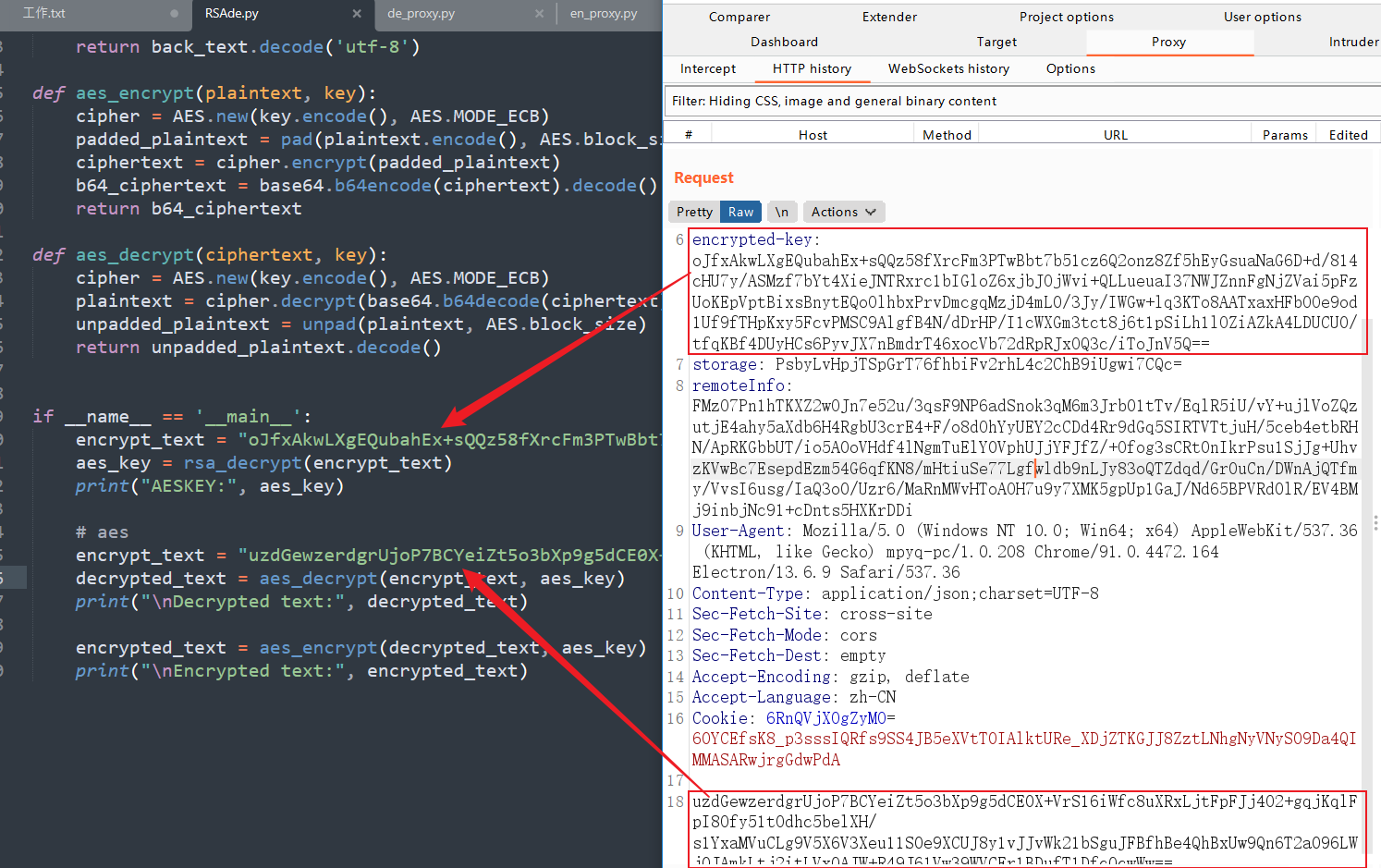
Task: Open the Extender tool
Action: (888, 16)
